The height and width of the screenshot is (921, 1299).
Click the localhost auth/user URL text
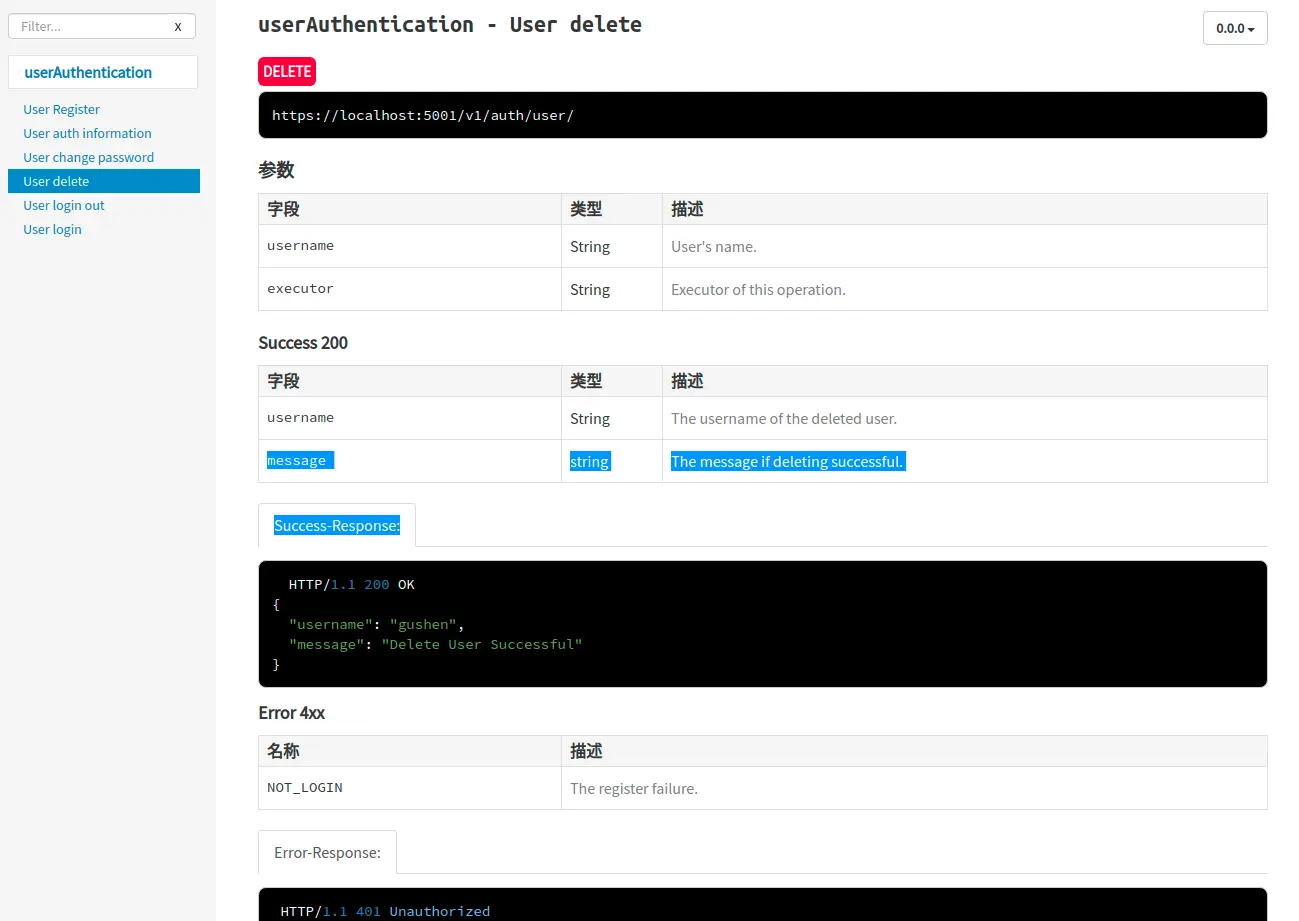pos(423,115)
